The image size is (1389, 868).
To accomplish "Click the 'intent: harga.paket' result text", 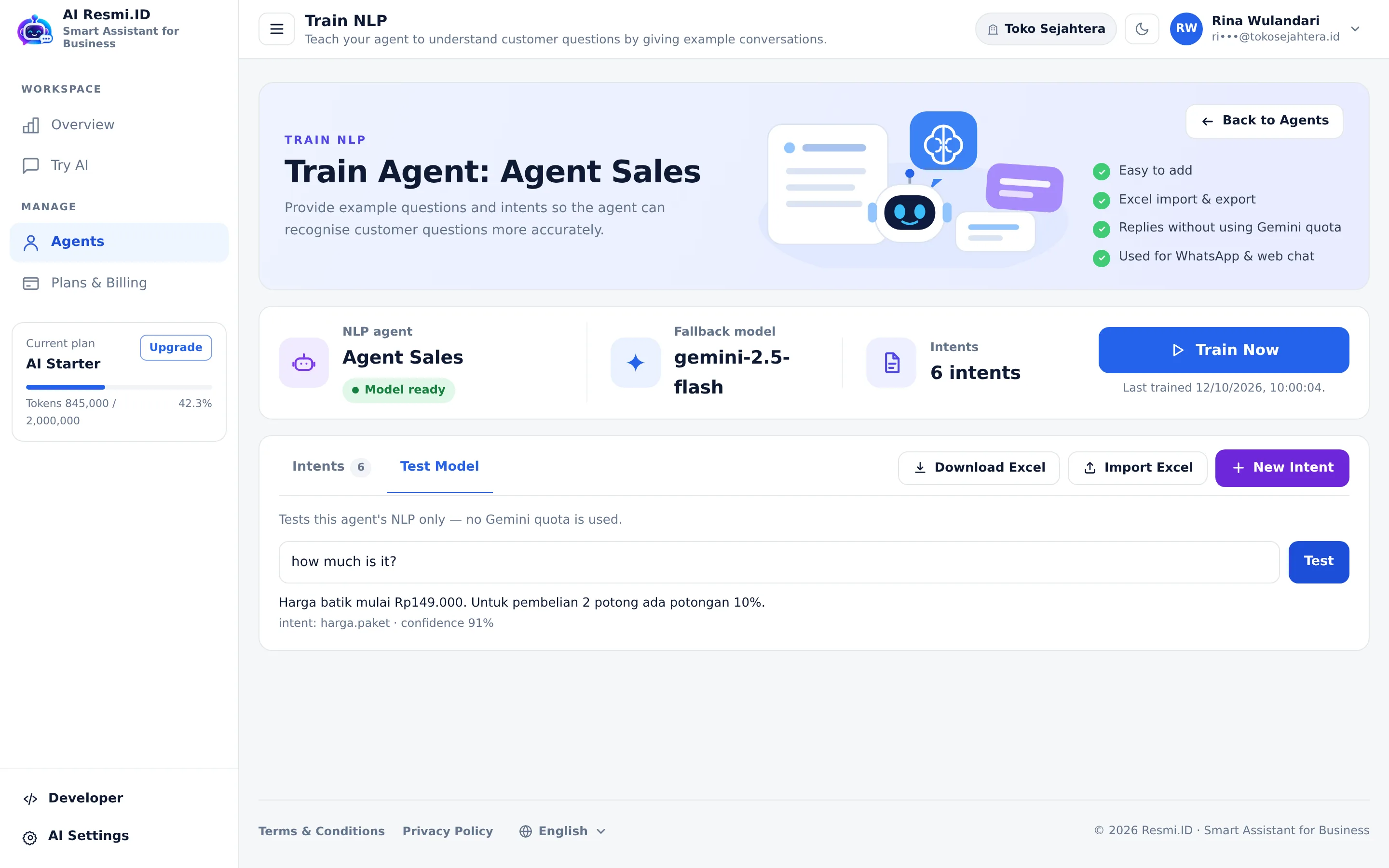I will [x=334, y=623].
